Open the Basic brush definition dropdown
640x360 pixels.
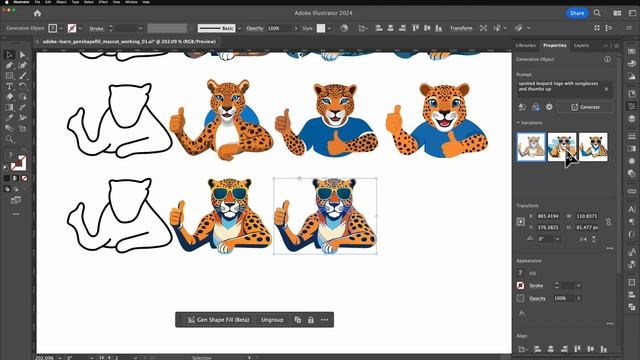239,29
